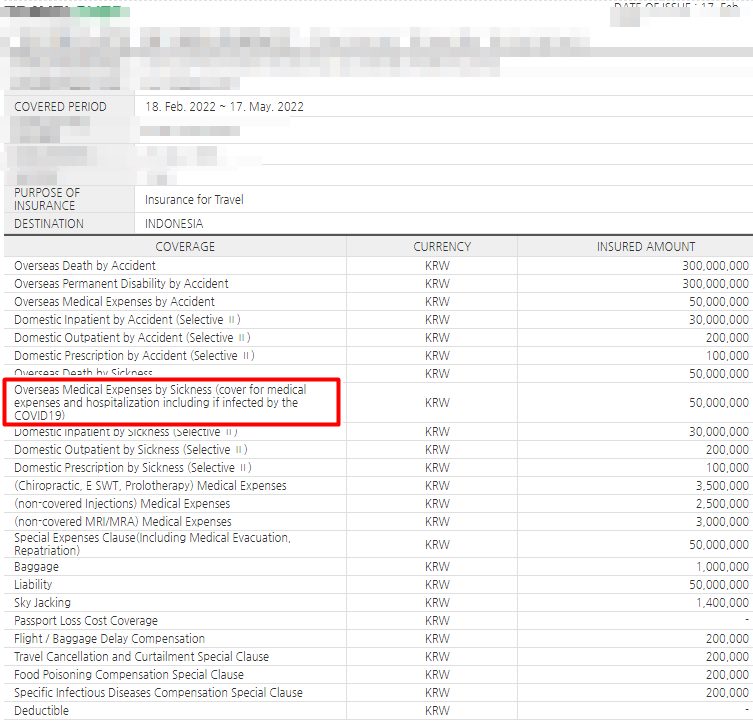The height and width of the screenshot is (721, 753).
Task: Select the PURPOSE OF INSURANCE label
Action: tap(47, 199)
